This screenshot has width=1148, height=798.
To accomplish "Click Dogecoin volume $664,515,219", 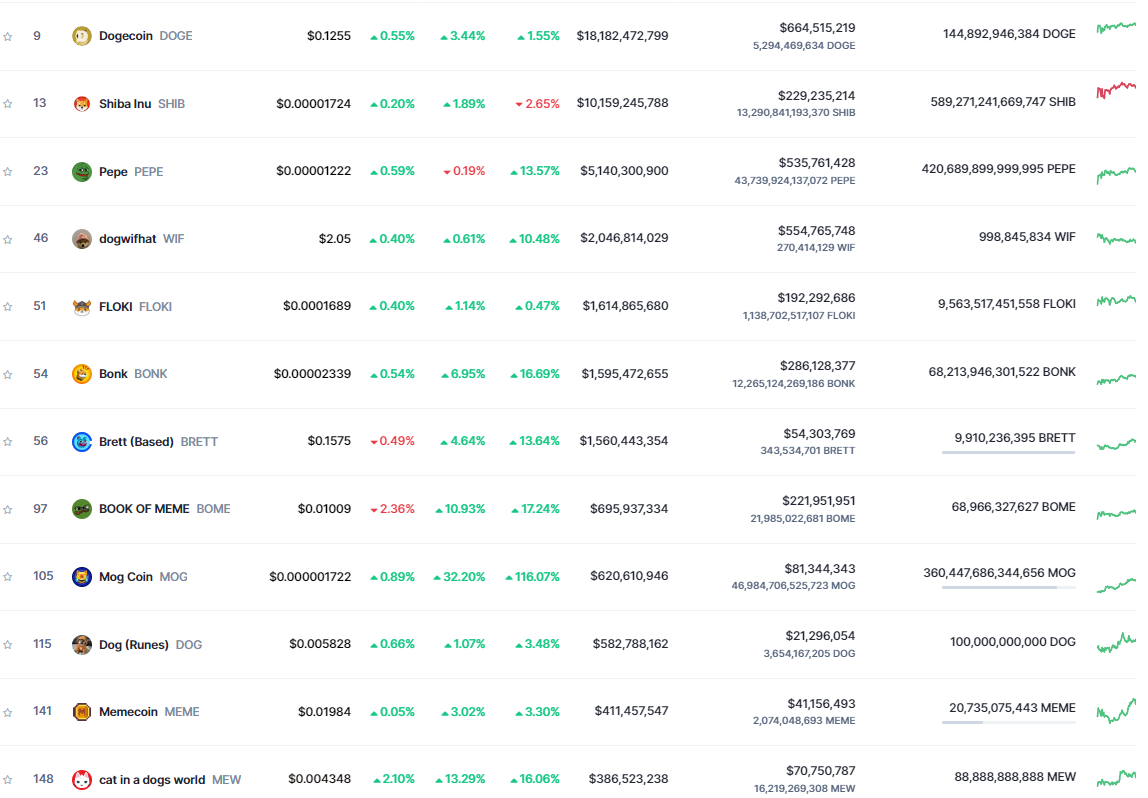I will 817,28.
